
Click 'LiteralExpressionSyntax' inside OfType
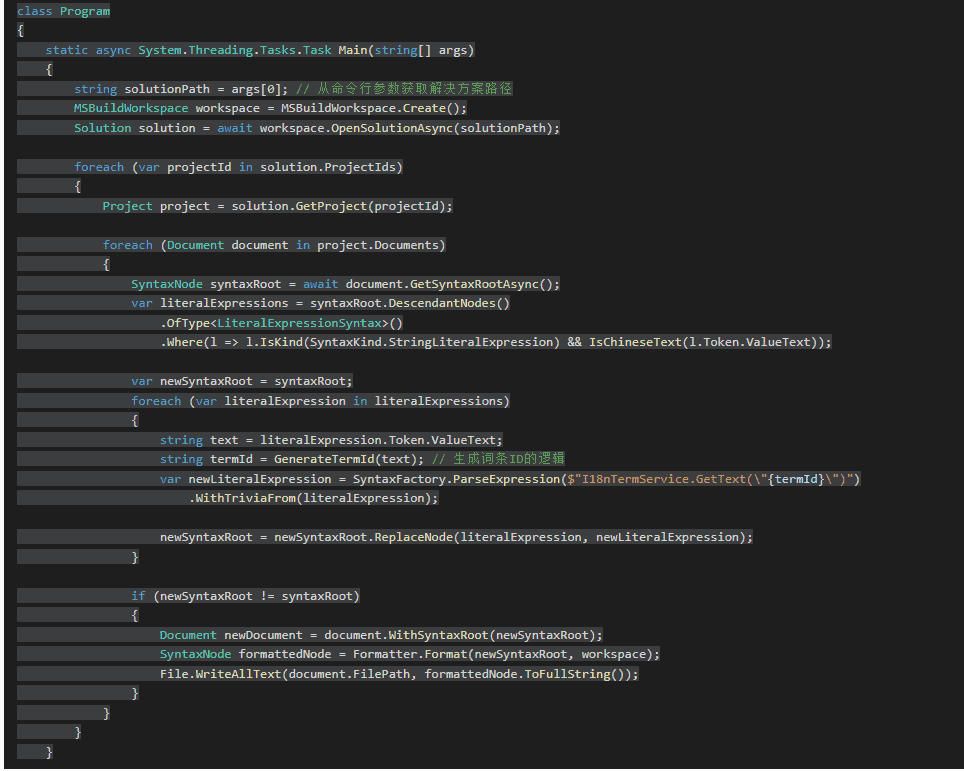pos(299,323)
